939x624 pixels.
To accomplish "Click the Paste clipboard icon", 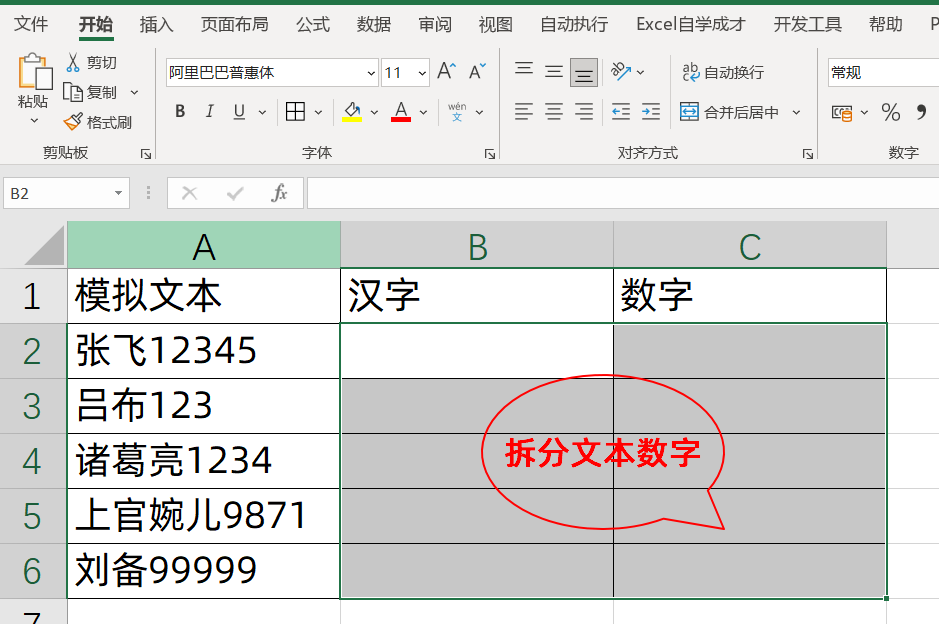I will click(34, 71).
